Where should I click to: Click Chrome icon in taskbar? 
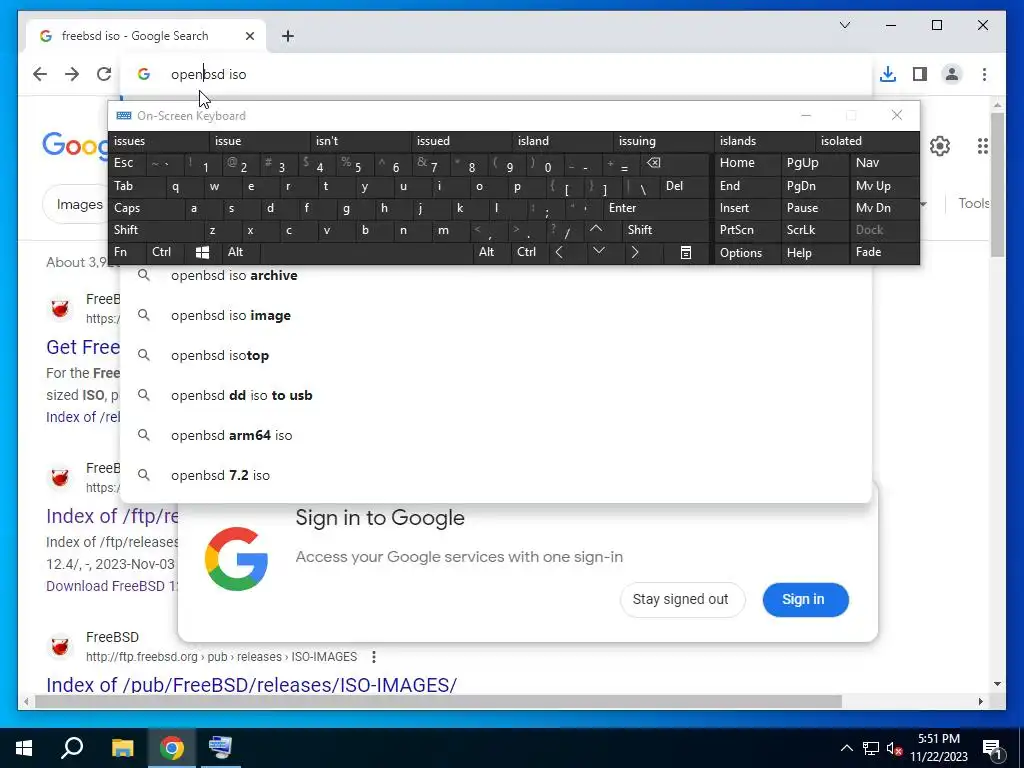coord(172,748)
